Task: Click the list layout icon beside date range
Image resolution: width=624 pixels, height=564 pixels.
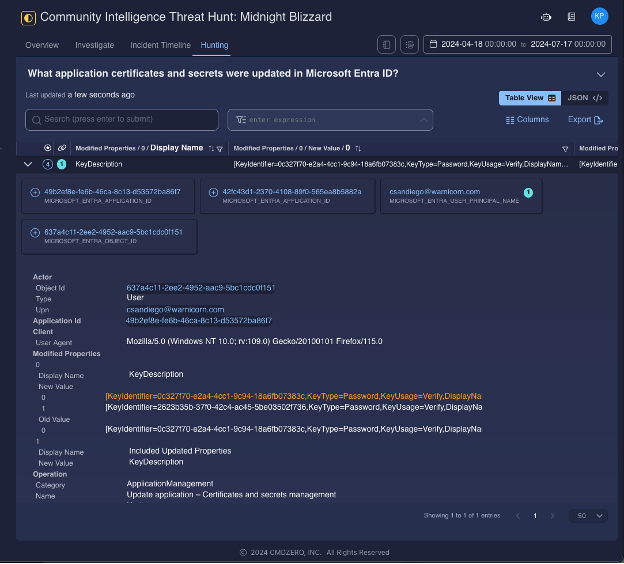Action: (409, 45)
